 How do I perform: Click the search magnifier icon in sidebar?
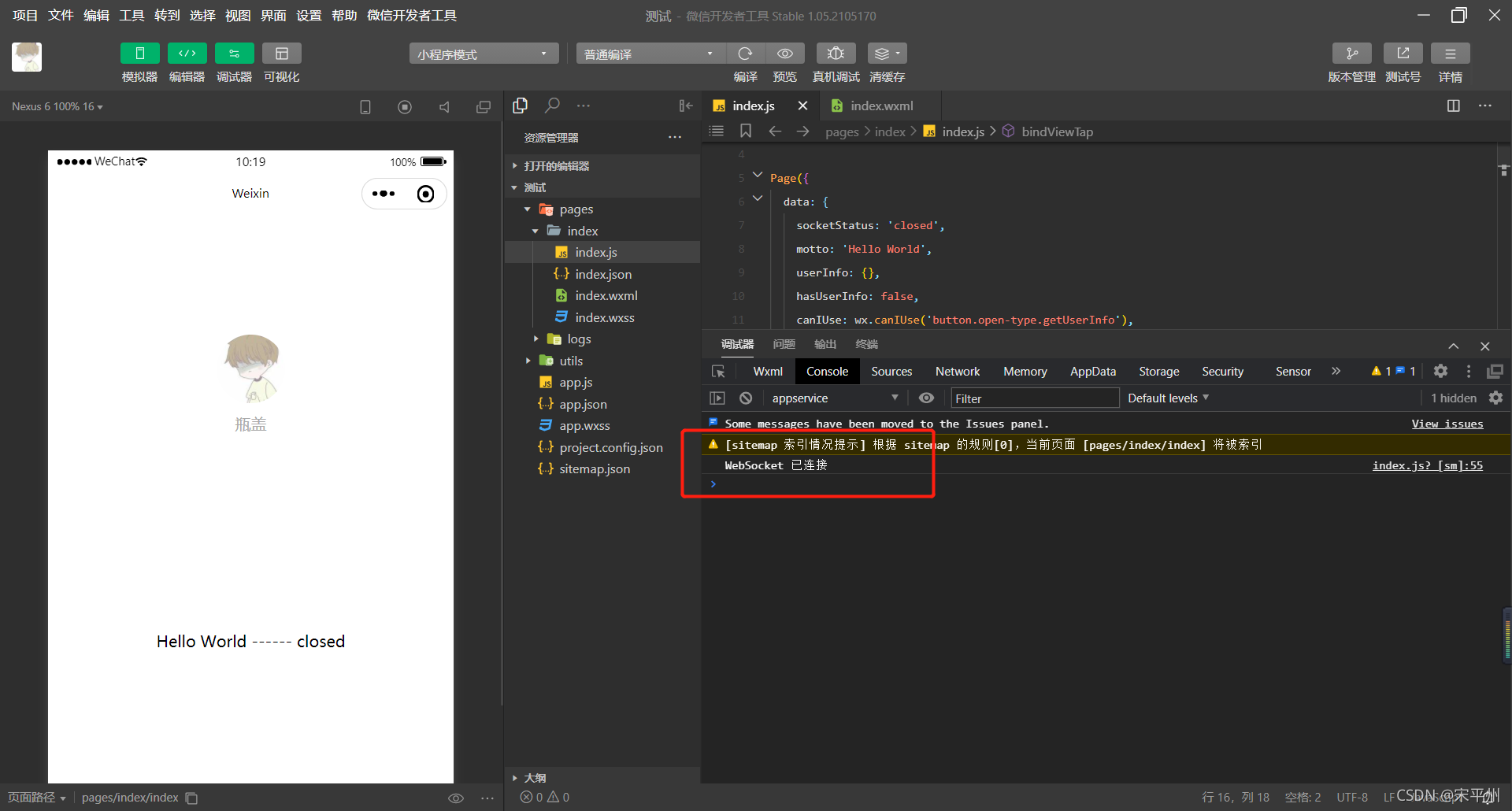coord(552,106)
